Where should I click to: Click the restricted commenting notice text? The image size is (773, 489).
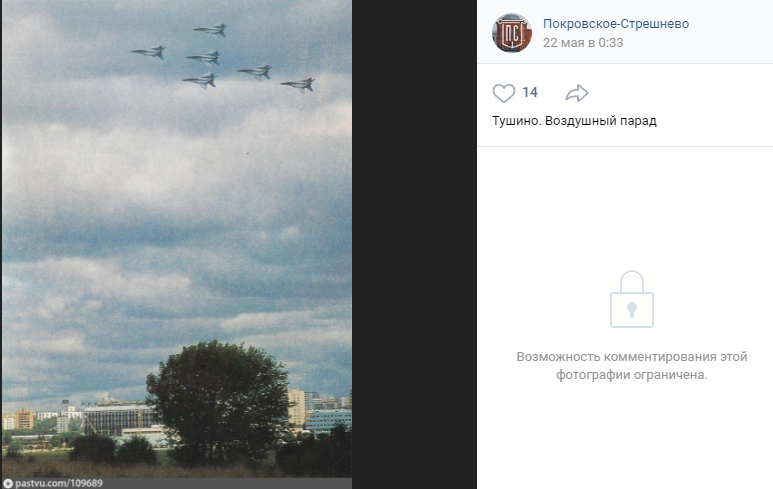(x=632, y=365)
